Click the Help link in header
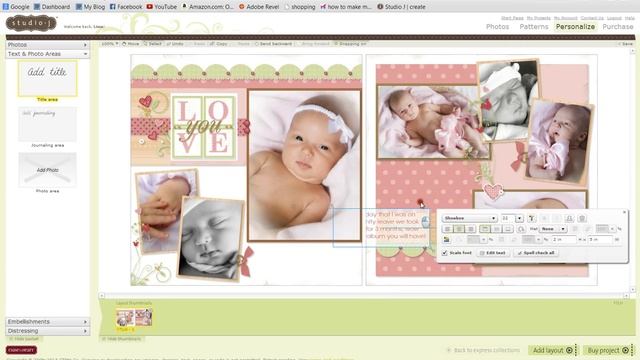Viewport: 640px width, 360px height. click(x=629, y=18)
